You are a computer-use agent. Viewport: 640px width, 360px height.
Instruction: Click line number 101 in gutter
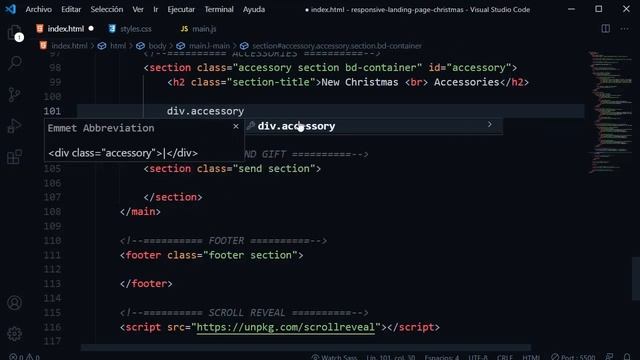coord(52,111)
